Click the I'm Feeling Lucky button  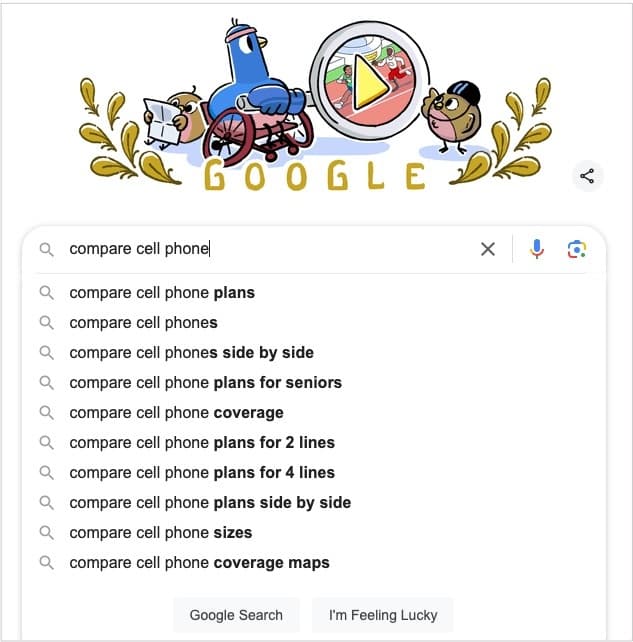[383, 615]
